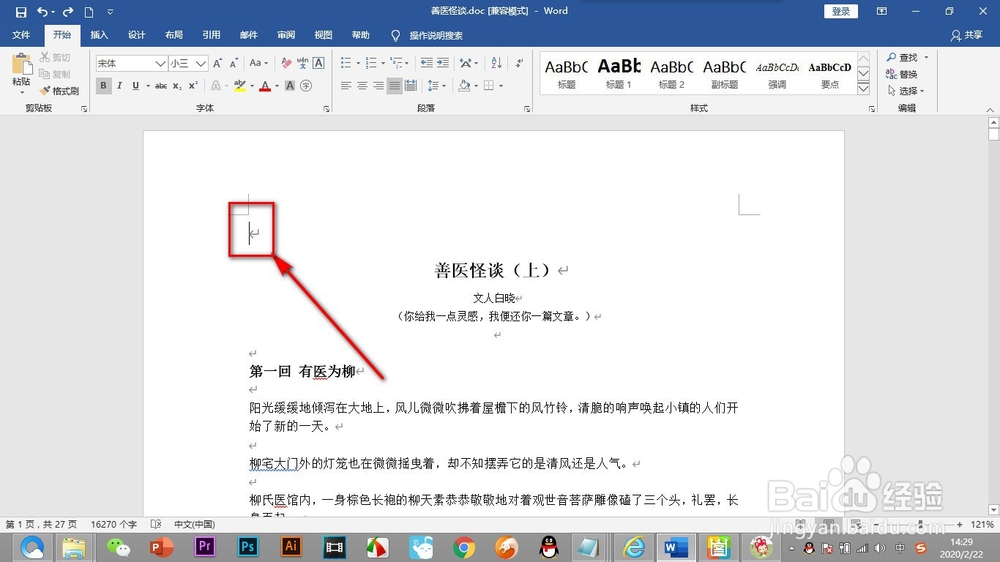Apply distributed alignment

[x=411, y=85]
